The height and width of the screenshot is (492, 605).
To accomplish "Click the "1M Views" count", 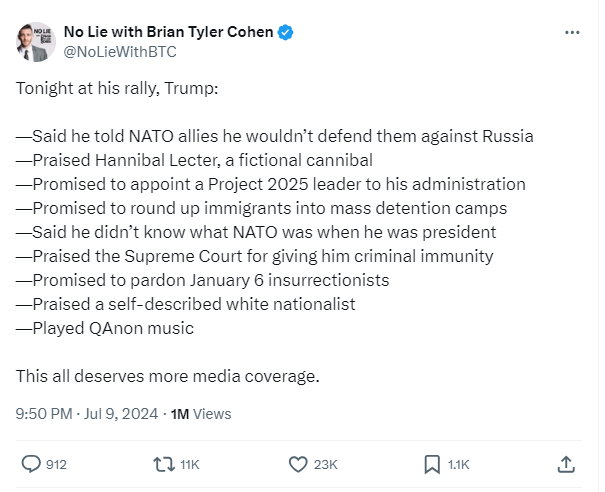I will coord(201,413).
